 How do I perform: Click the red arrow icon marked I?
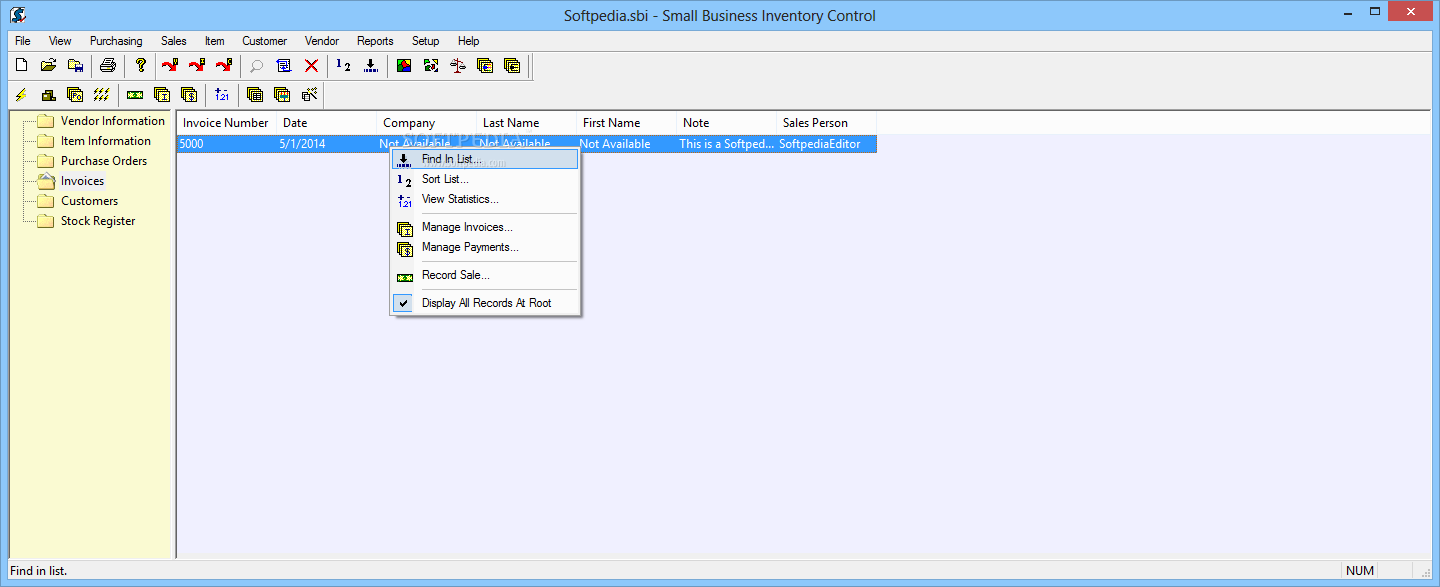pos(197,66)
